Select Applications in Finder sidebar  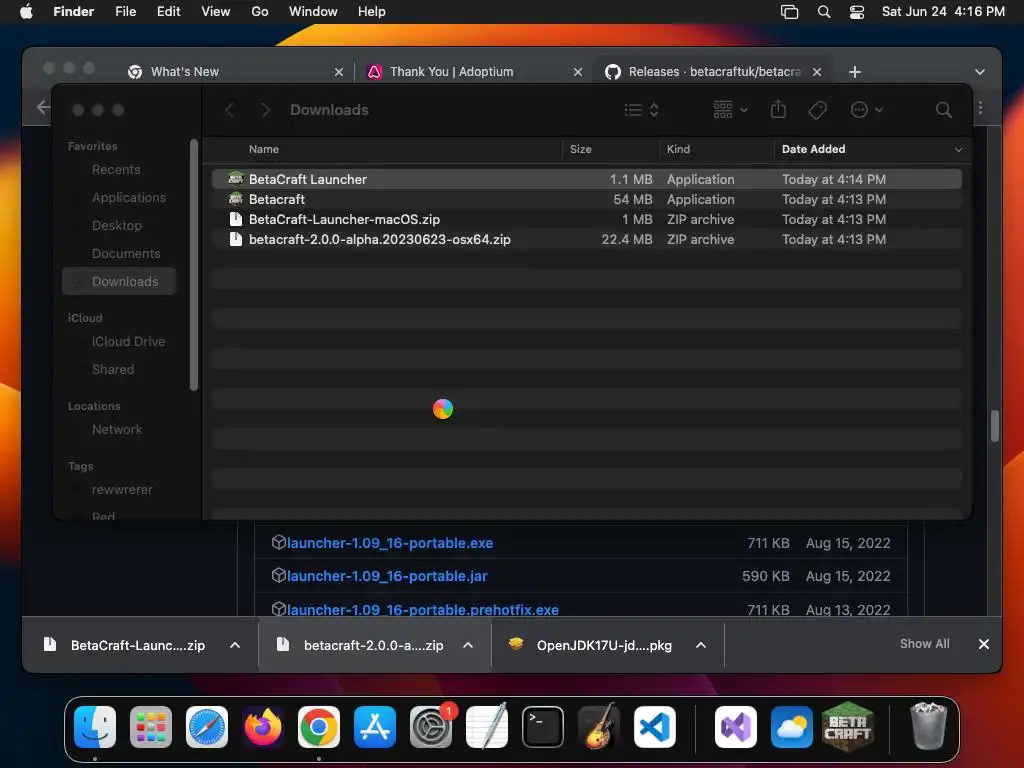tap(129, 197)
